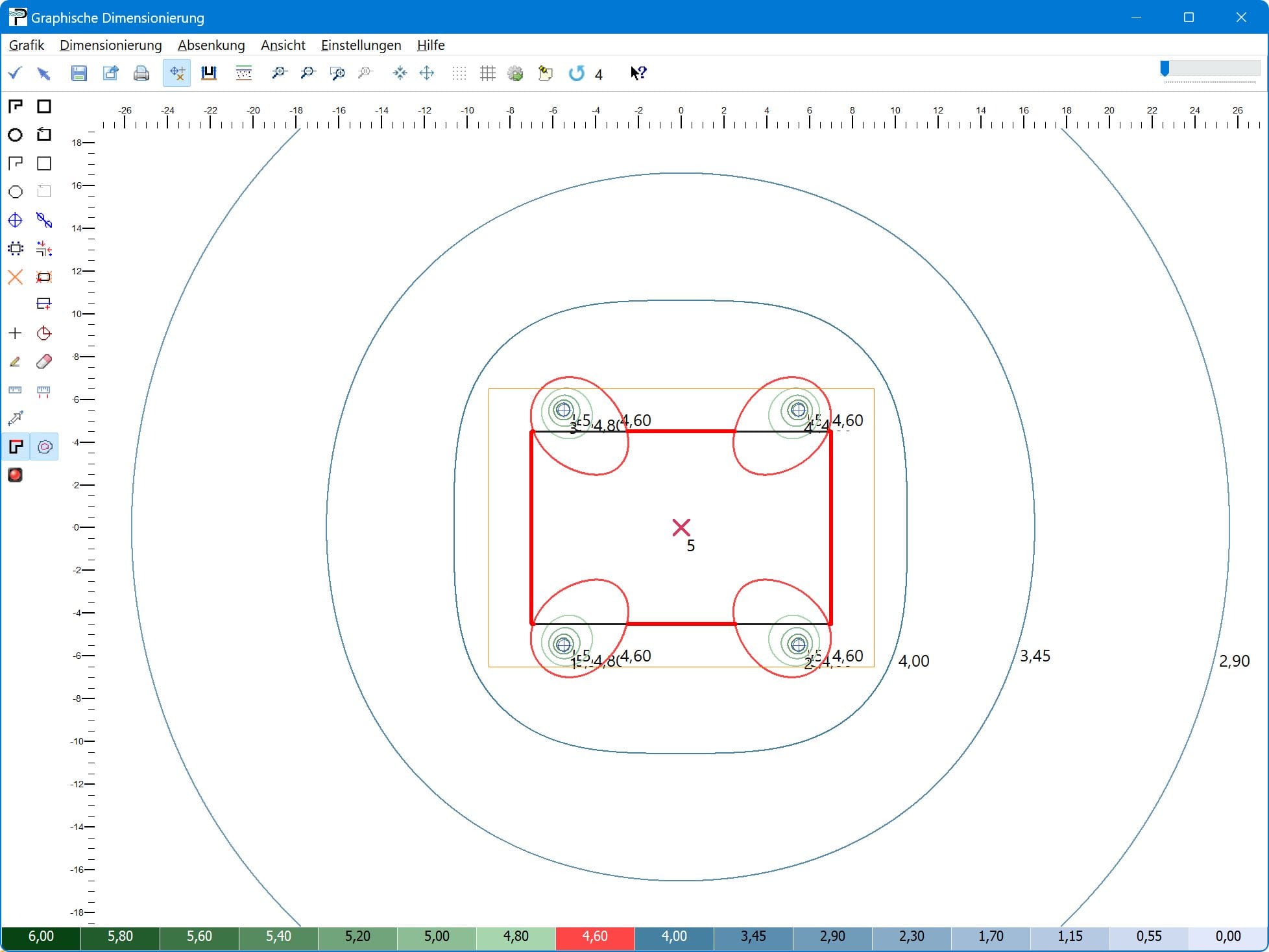Click the blue checkmark accept button

click(15, 73)
